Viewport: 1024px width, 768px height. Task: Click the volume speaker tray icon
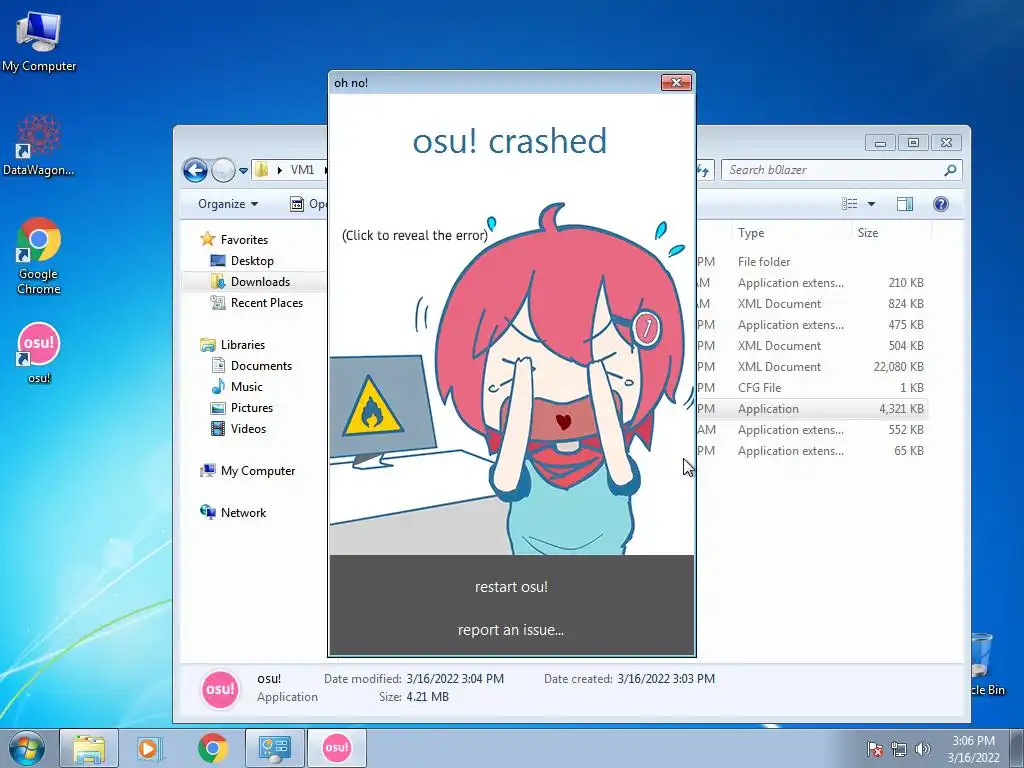(922, 749)
